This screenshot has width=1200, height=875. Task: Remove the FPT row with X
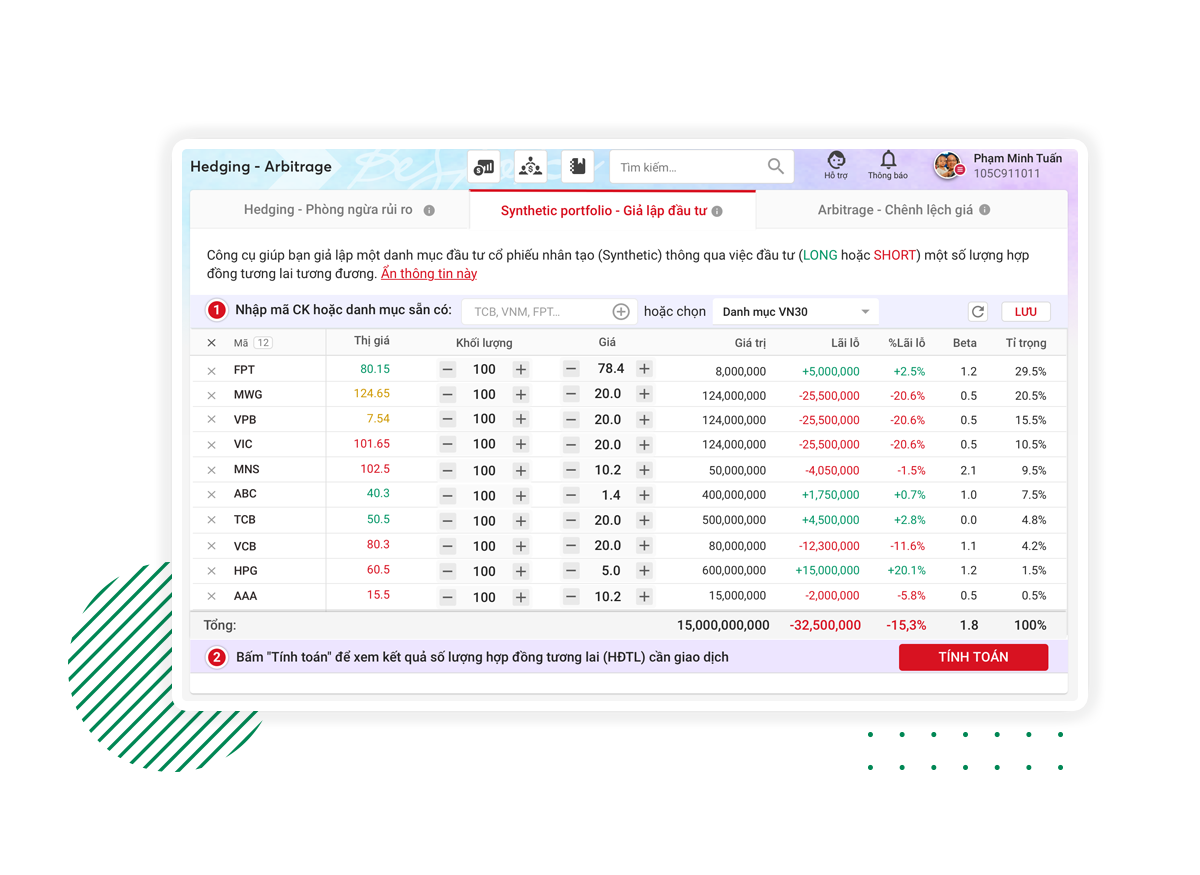point(211,371)
